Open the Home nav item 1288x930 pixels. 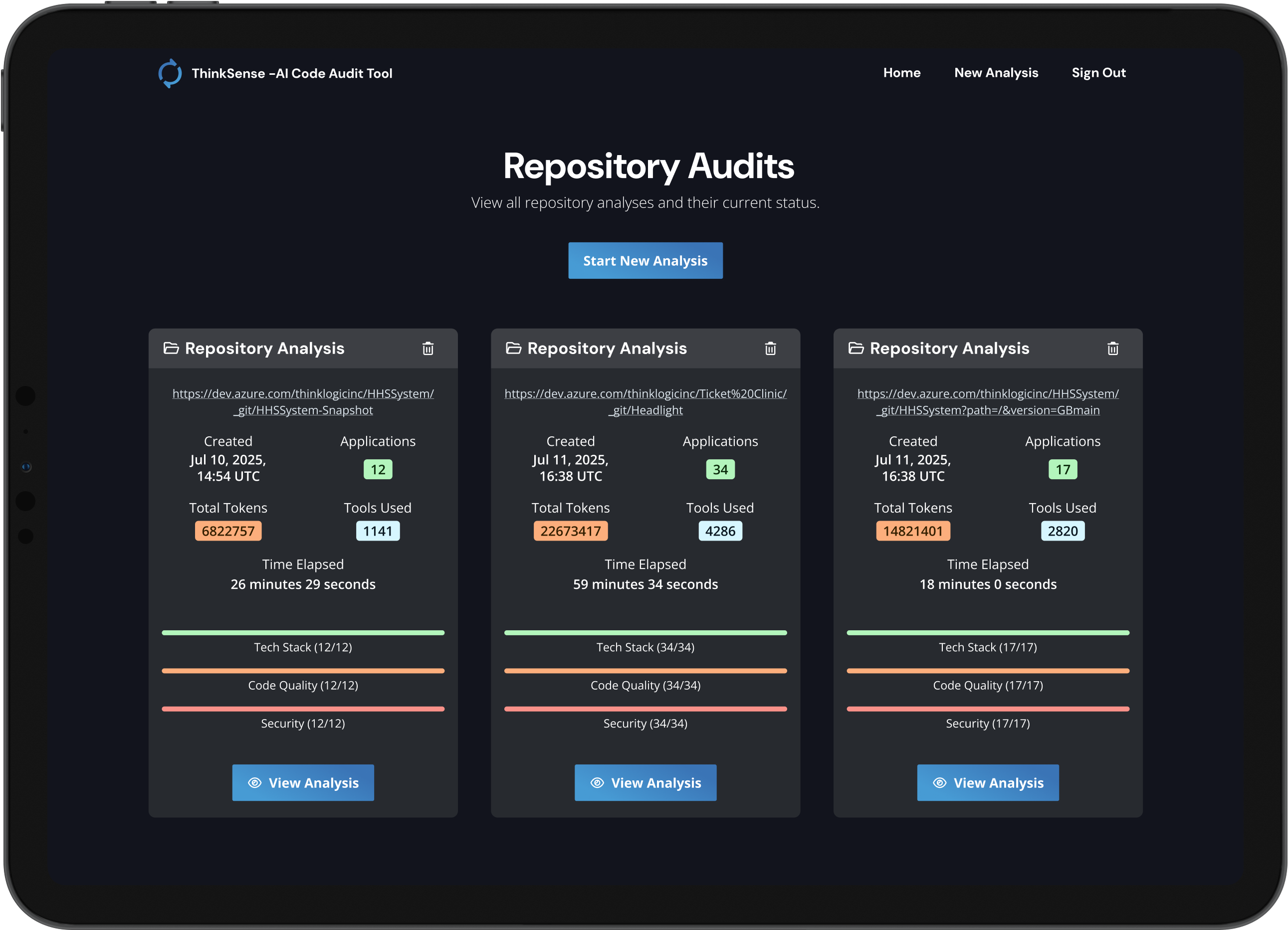[x=901, y=73]
